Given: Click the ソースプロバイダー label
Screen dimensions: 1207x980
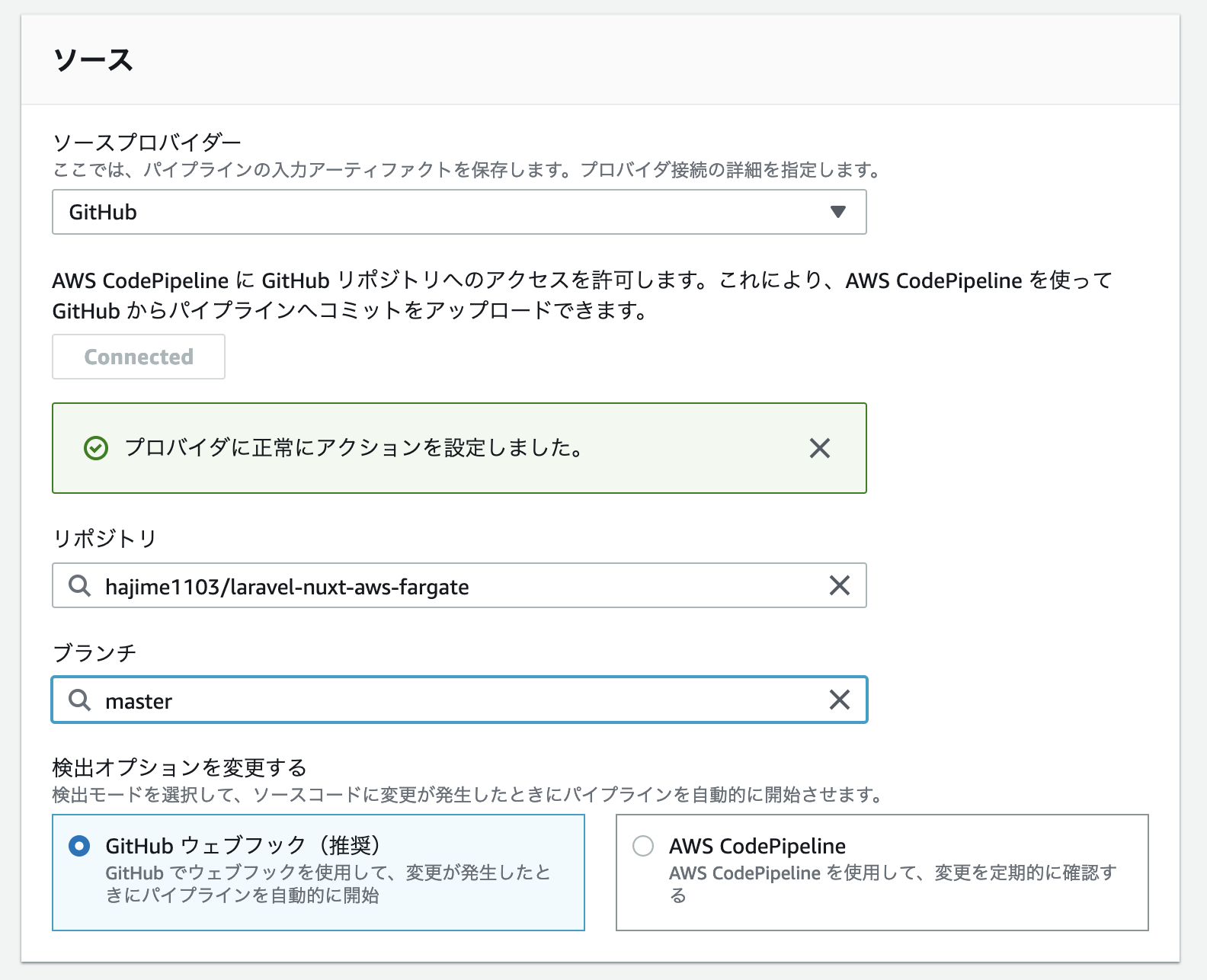Looking at the screenshot, I should click(147, 142).
